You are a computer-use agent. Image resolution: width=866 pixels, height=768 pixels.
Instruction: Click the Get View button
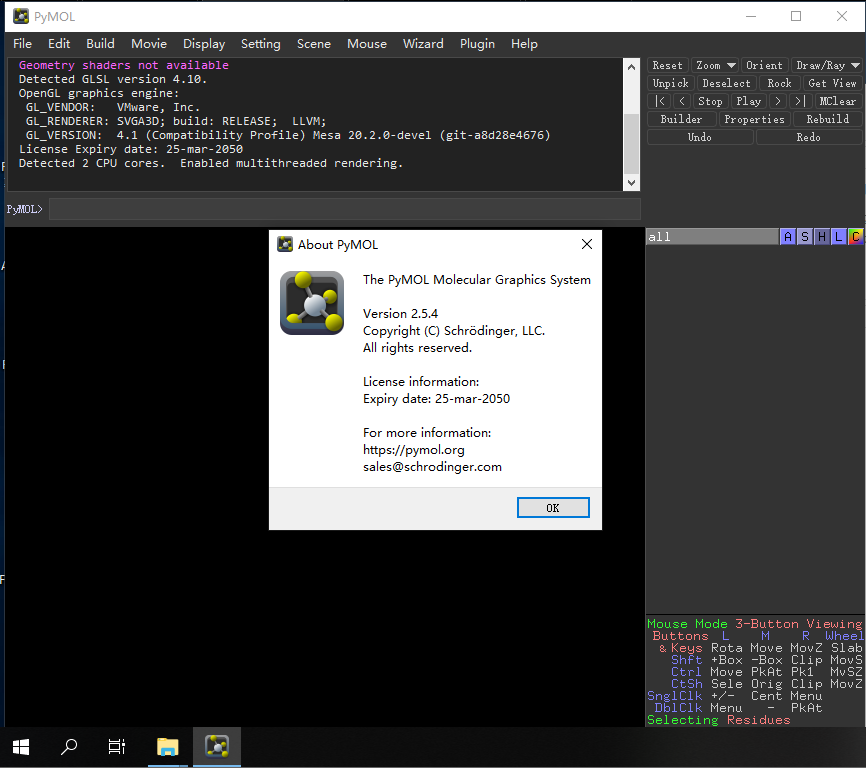[x=832, y=83]
